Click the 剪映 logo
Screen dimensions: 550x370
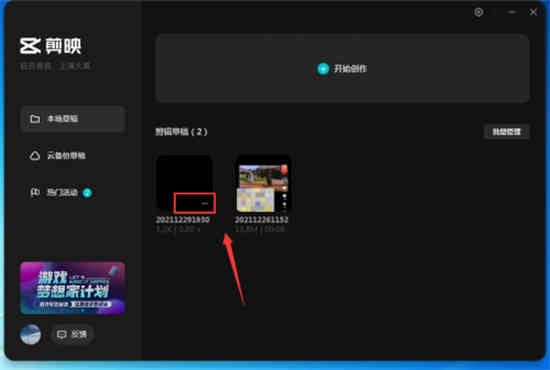[x=51, y=46]
